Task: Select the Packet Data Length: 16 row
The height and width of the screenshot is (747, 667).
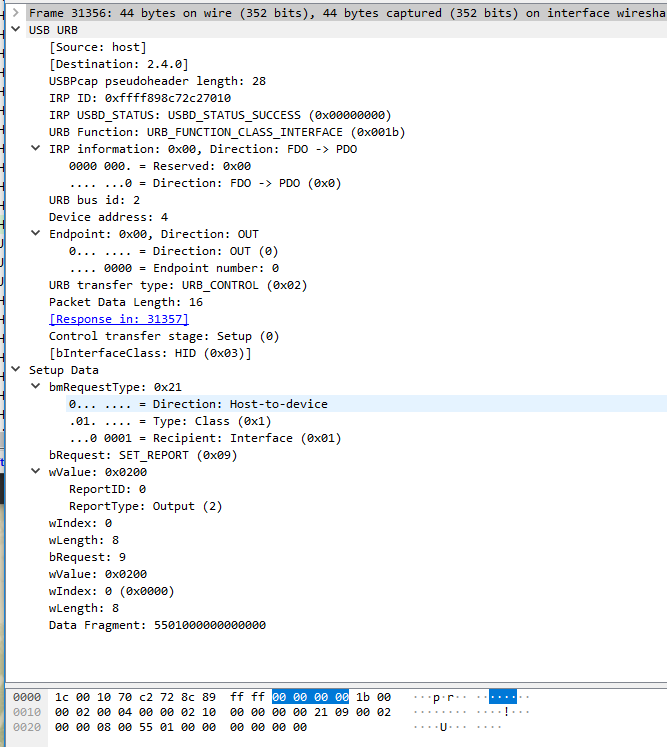Action: click(126, 302)
